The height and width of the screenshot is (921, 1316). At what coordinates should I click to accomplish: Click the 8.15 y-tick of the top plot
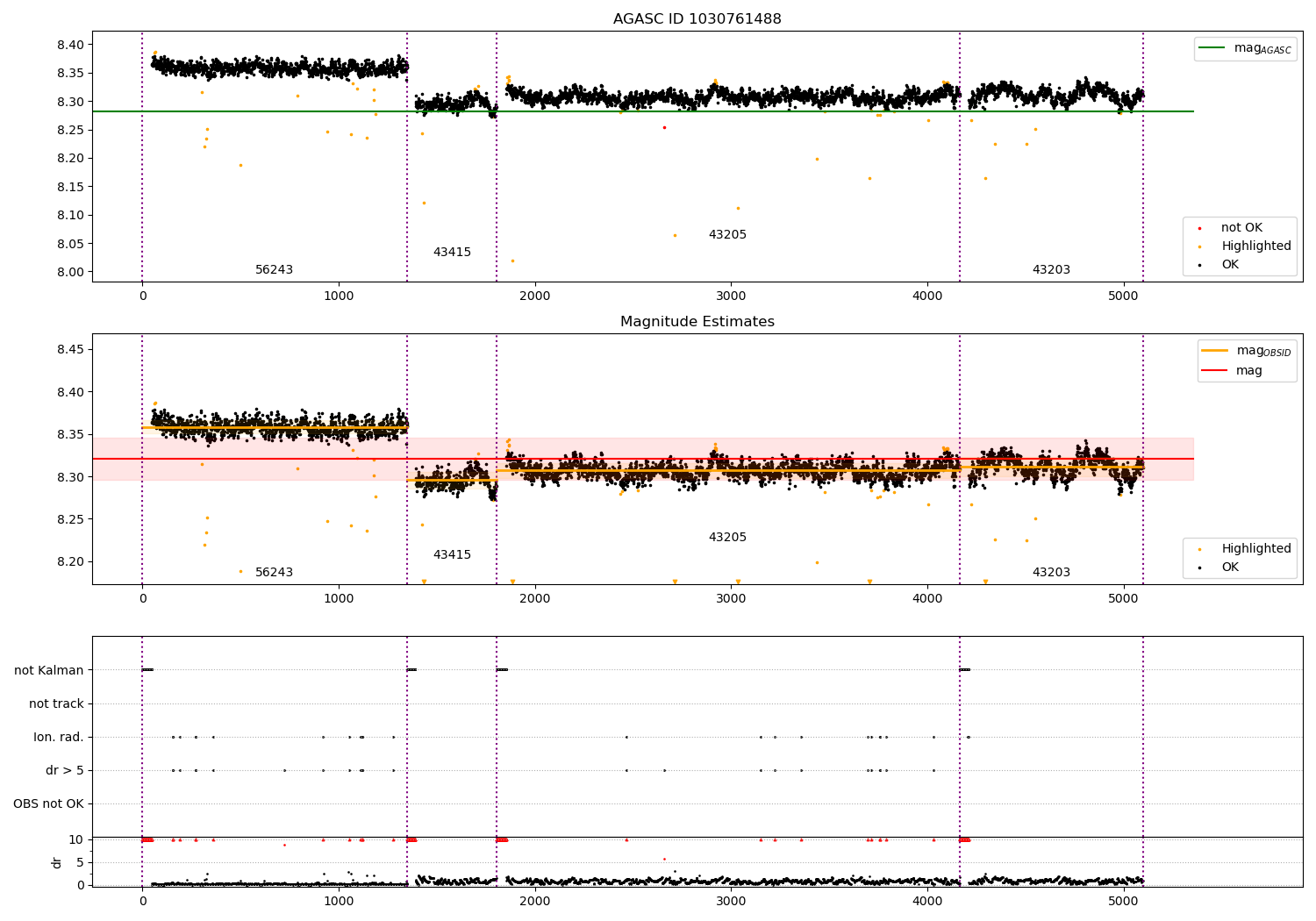[69, 187]
